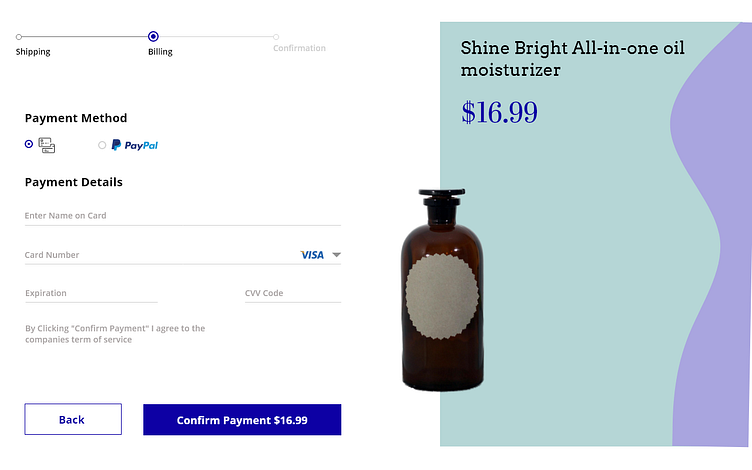Click the credit card icon
The width and height of the screenshot is (752, 470).
[47, 145]
